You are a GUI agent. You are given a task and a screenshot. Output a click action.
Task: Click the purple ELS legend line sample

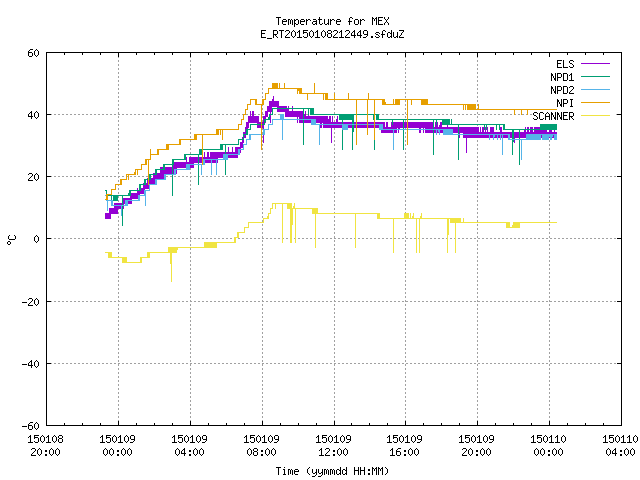tap(595, 64)
